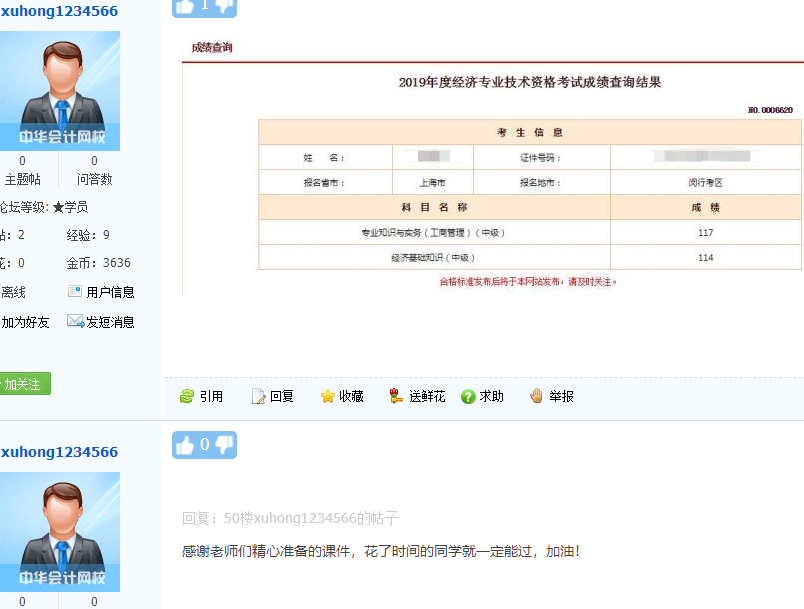Open 用户信息 user profile link
Screen dimensions: 804x609
pyautogui.click(x=110, y=292)
